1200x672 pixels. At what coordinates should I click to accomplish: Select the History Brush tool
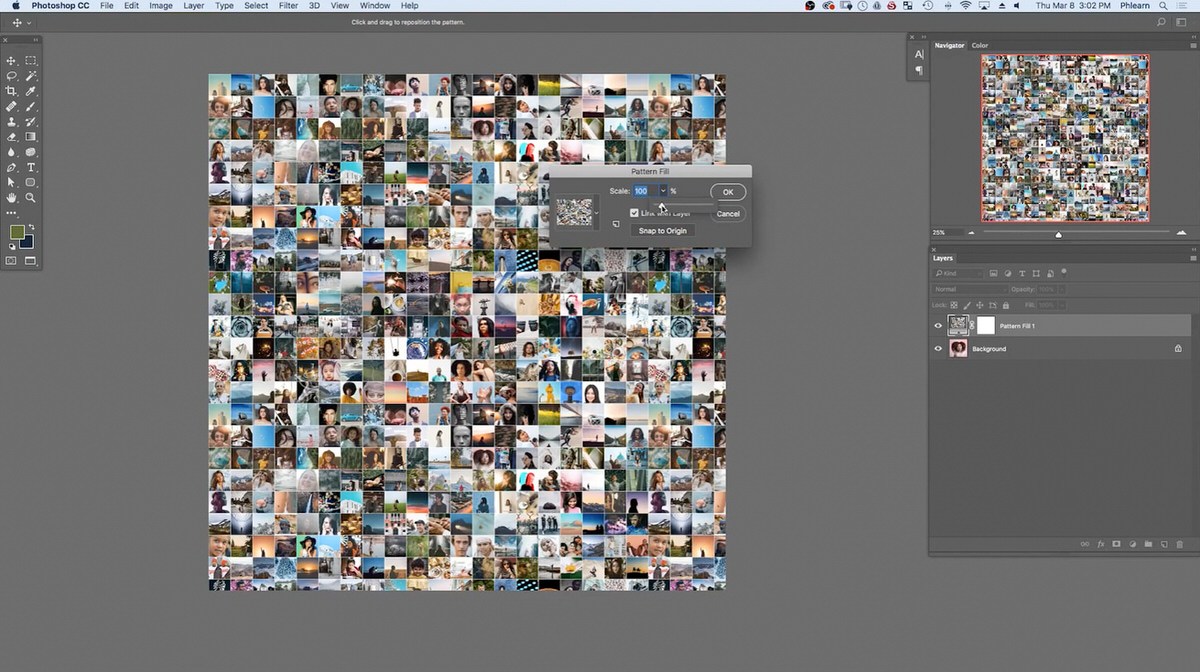[31, 121]
